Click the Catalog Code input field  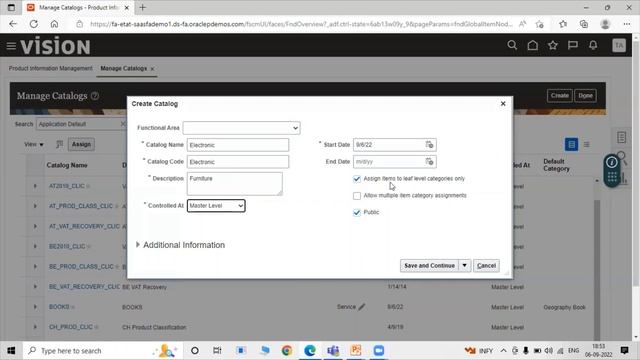pyautogui.click(x=238, y=162)
